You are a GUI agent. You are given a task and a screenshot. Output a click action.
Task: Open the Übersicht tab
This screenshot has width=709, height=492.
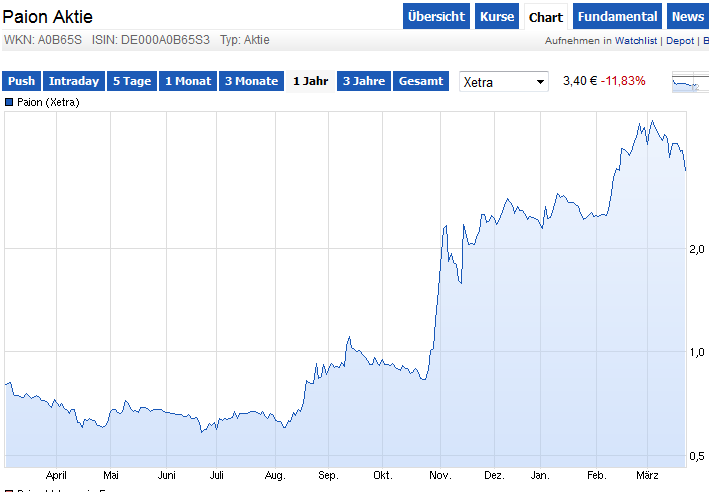tap(436, 16)
